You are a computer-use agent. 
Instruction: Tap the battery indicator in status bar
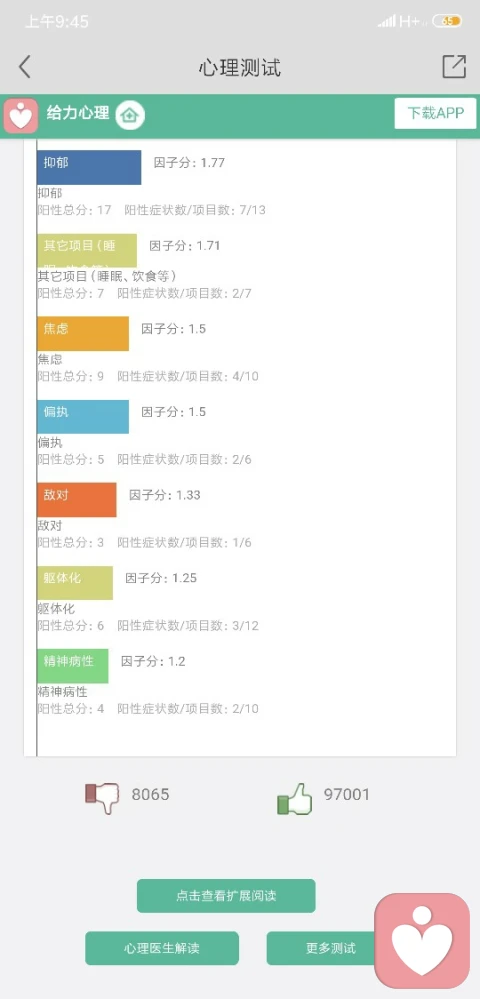(447, 21)
